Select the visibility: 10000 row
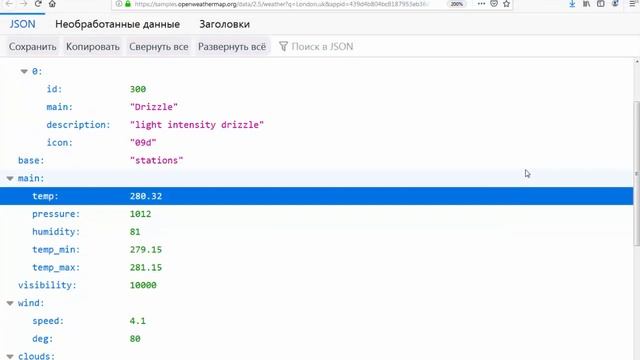The width and height of the screenshot is (640, 360). click(317, 285)
